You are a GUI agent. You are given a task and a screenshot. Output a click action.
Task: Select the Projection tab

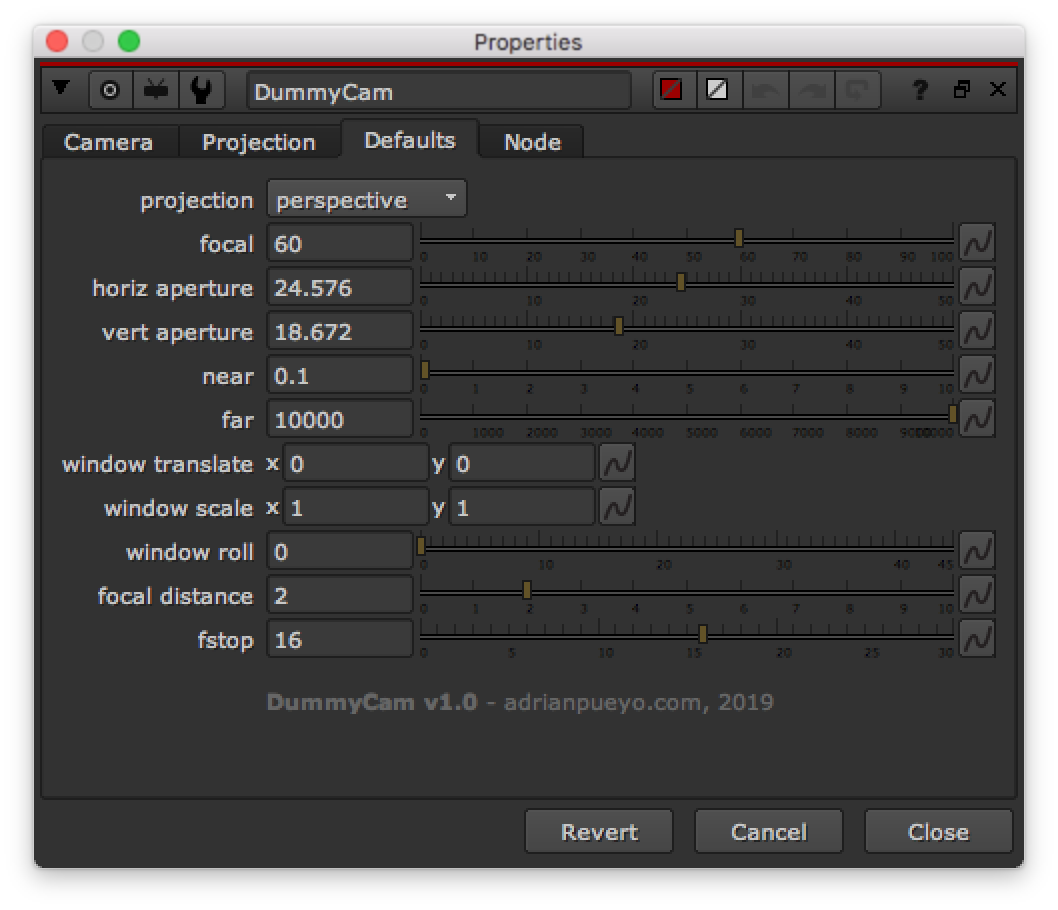point(259,142)
